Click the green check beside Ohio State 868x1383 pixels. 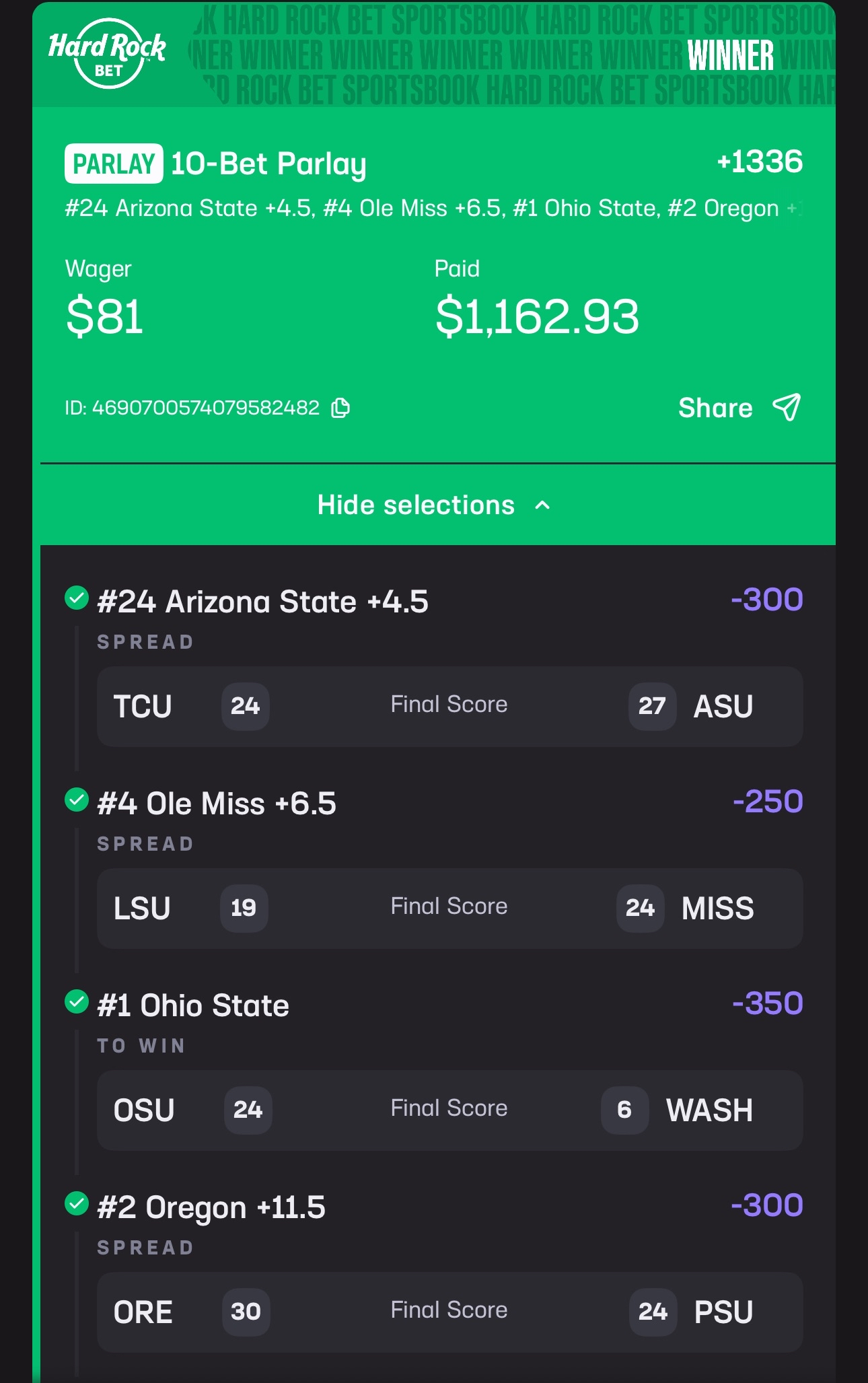pos(77,1001)
